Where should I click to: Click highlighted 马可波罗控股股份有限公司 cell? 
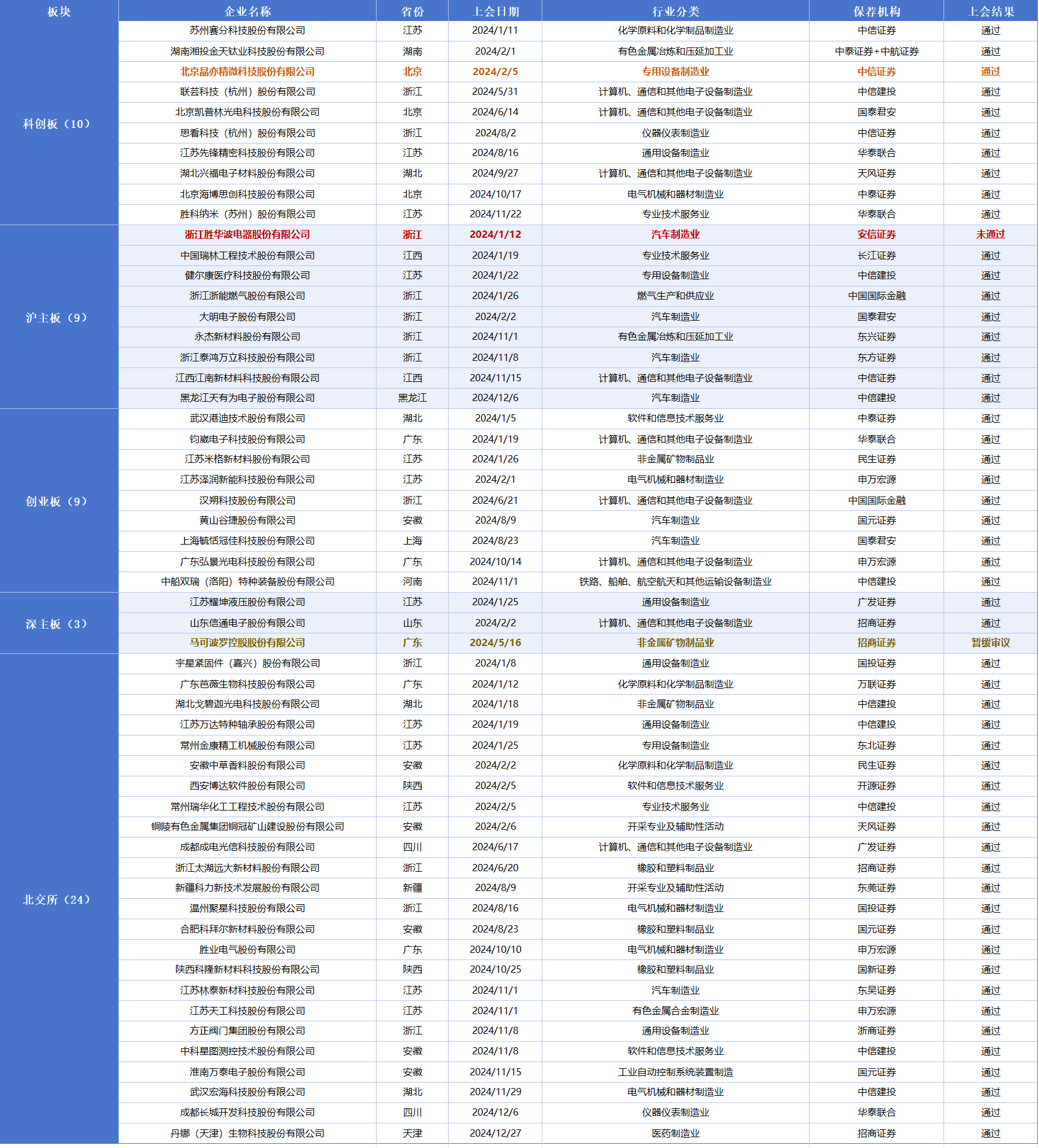247,643
